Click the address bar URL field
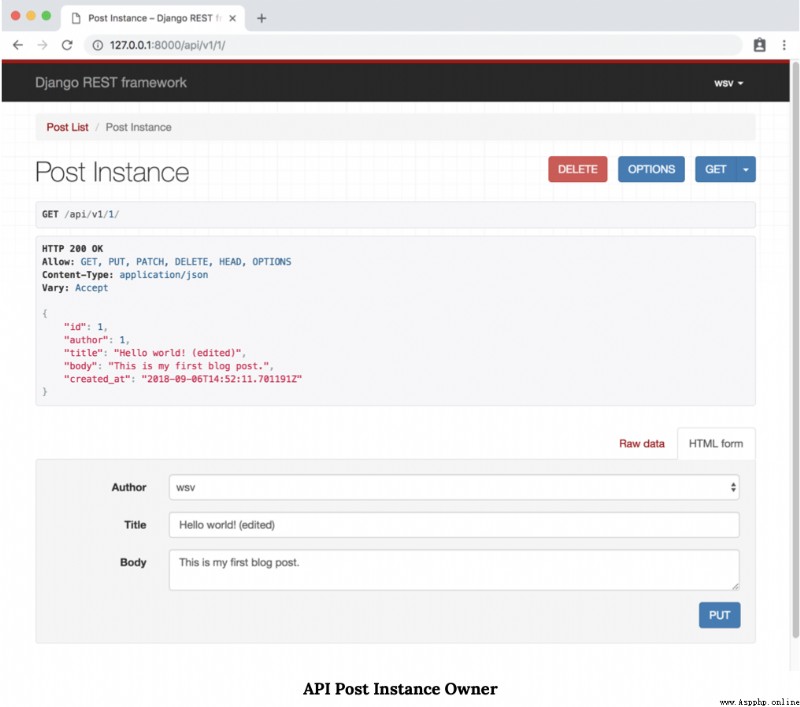 click(x=413, y=45)
